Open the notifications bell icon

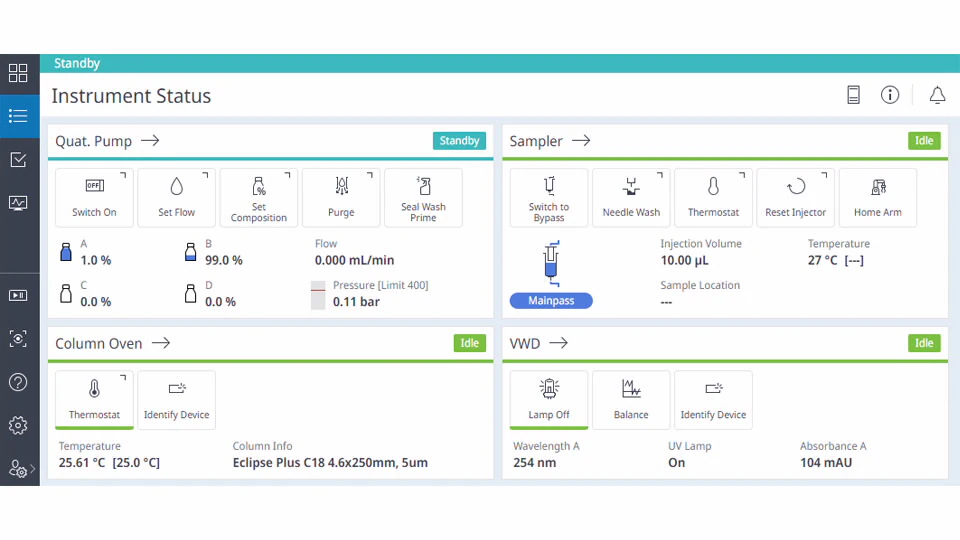(x=937, y=95)
